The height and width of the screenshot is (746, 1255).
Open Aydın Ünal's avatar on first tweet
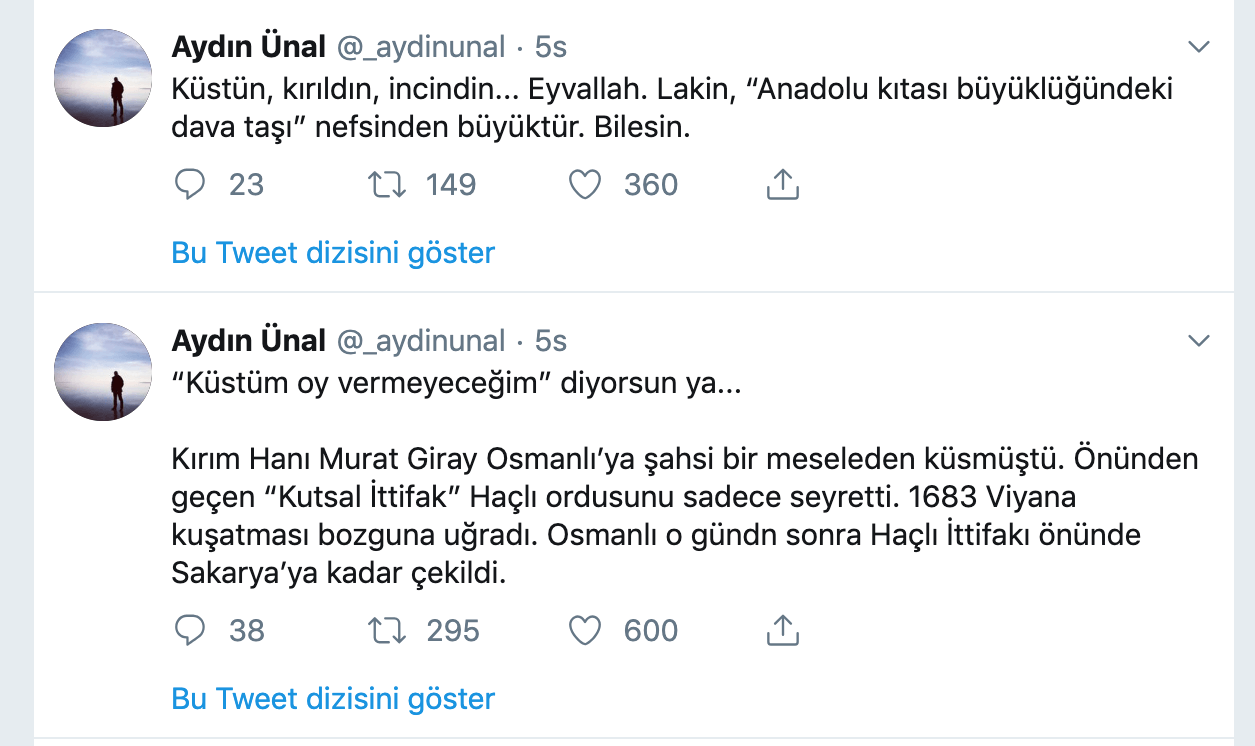(102, 77)
